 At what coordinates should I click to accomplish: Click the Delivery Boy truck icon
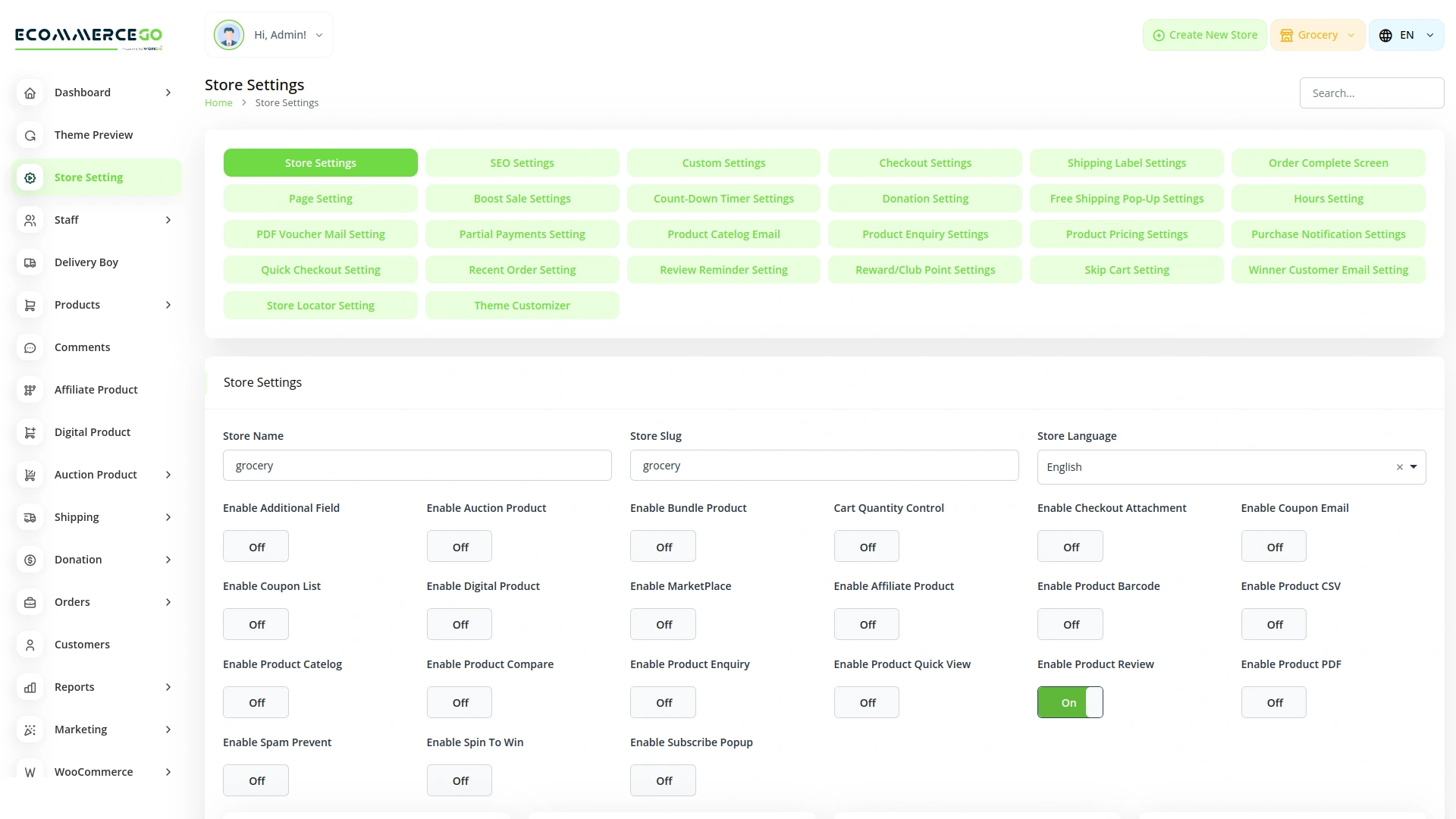(x=30, y=262)
